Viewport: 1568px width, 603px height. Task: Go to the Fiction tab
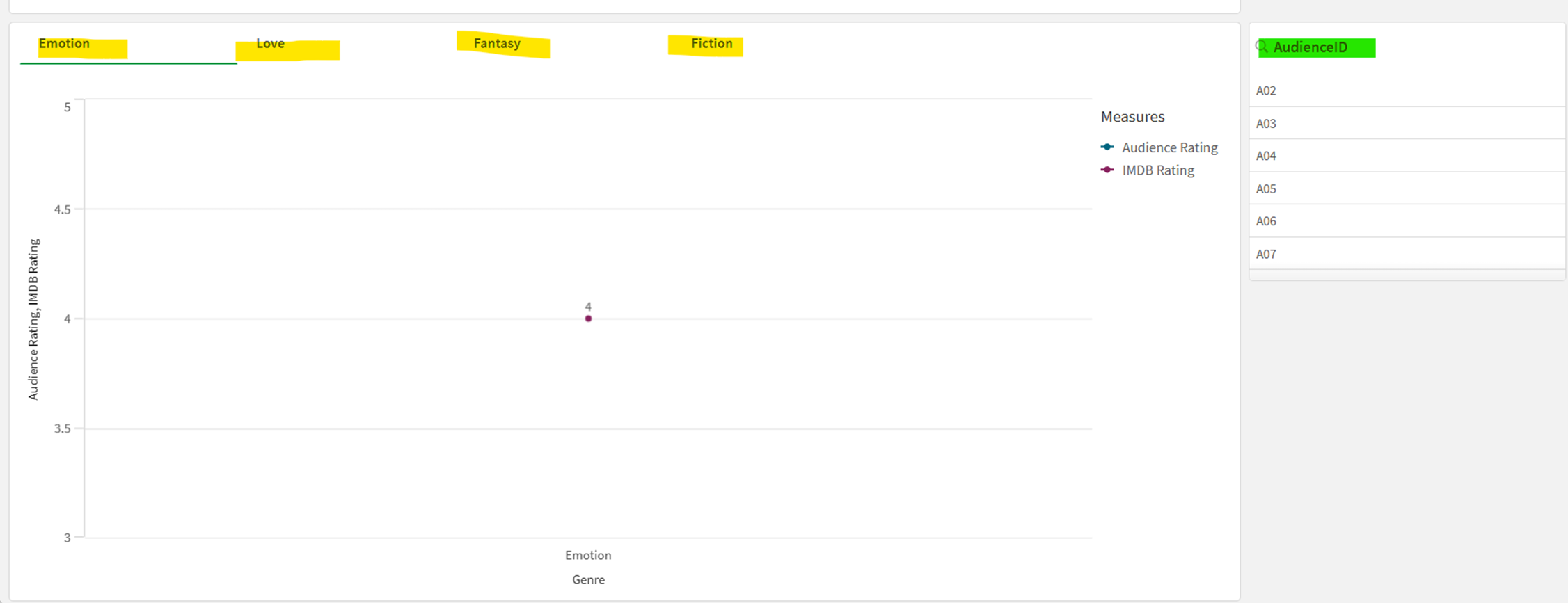coord(711,44)
